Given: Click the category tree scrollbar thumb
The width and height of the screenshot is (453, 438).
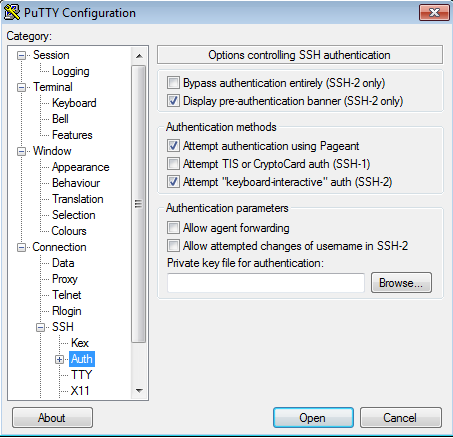Looking at the screenshot, I should click(x=138, y=204).
